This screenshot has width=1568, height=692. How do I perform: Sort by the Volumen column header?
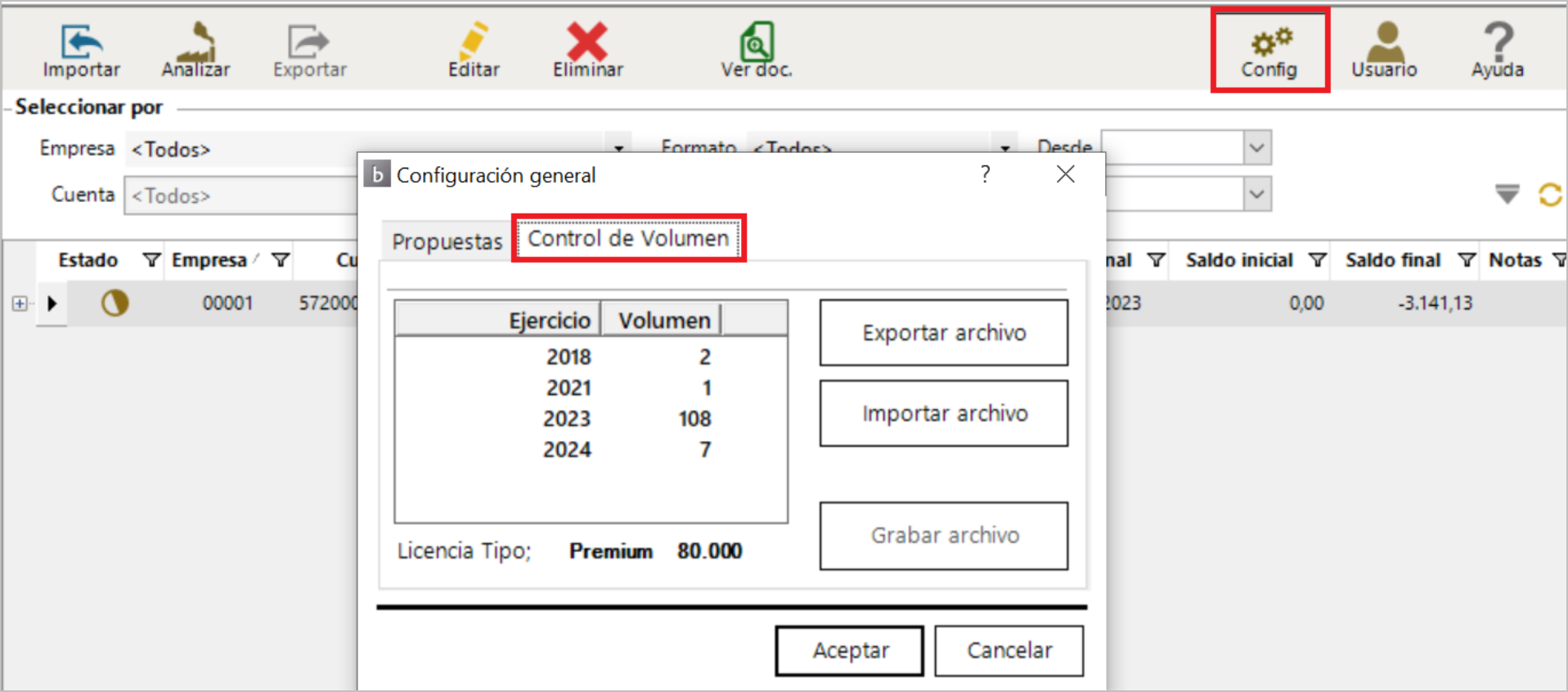pos(662,320)
